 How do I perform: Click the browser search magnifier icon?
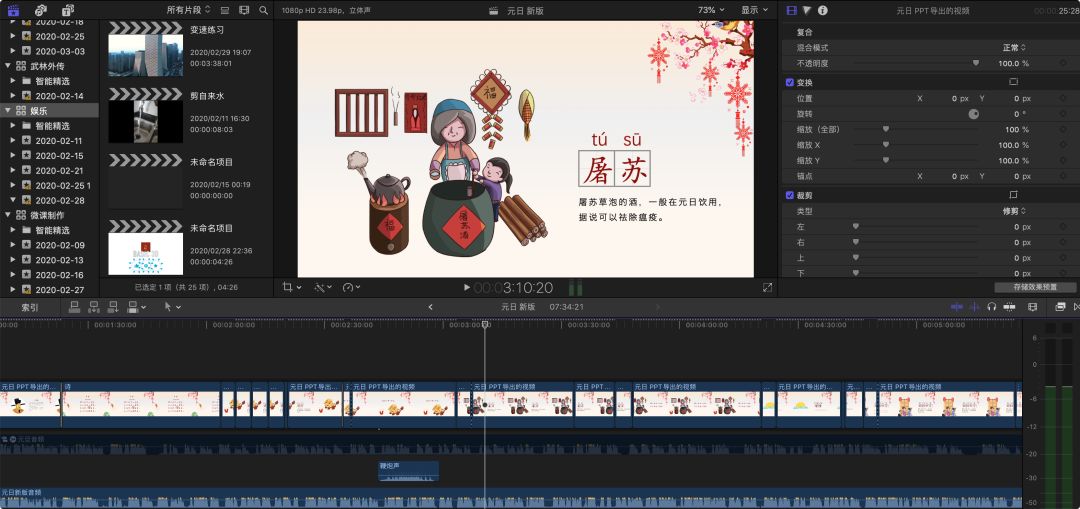click(263, 10)
